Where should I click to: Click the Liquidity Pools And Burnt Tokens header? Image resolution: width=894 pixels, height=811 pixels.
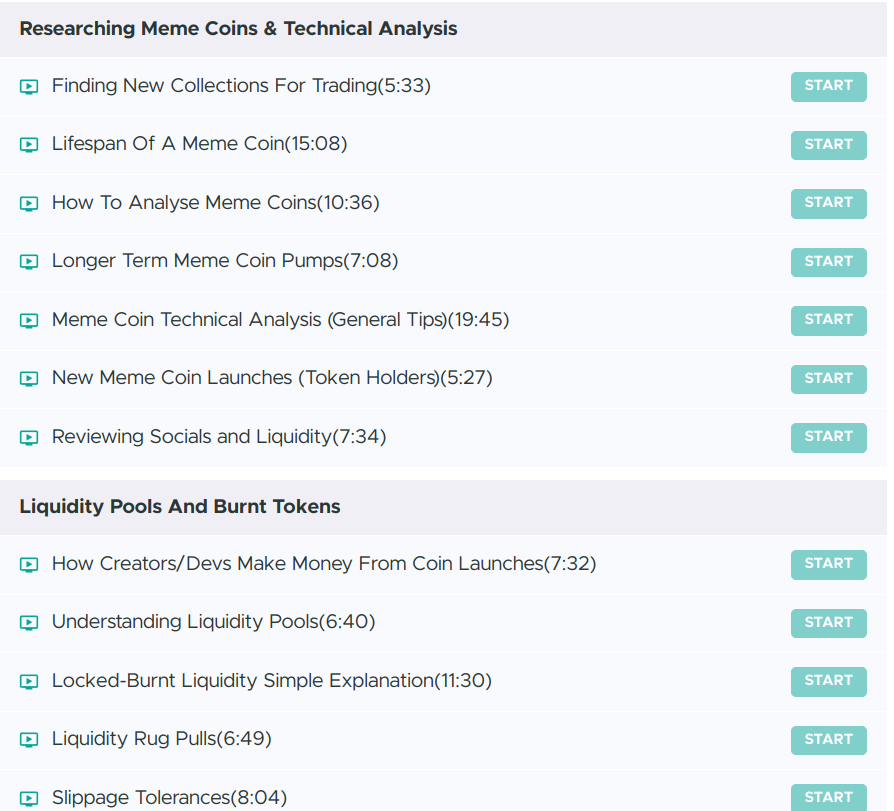pyautogui.click(x=180, y=507)
